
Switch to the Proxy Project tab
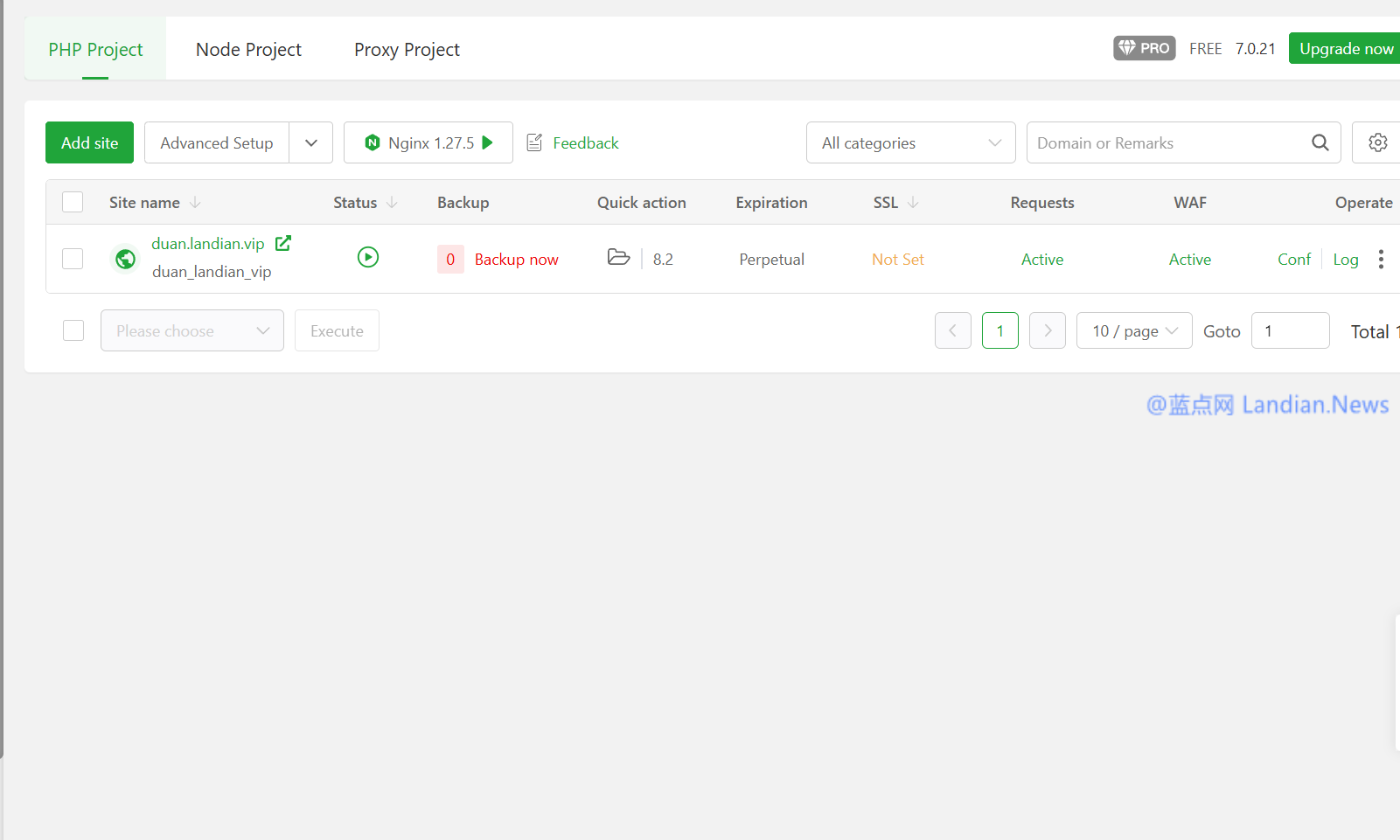407,50
